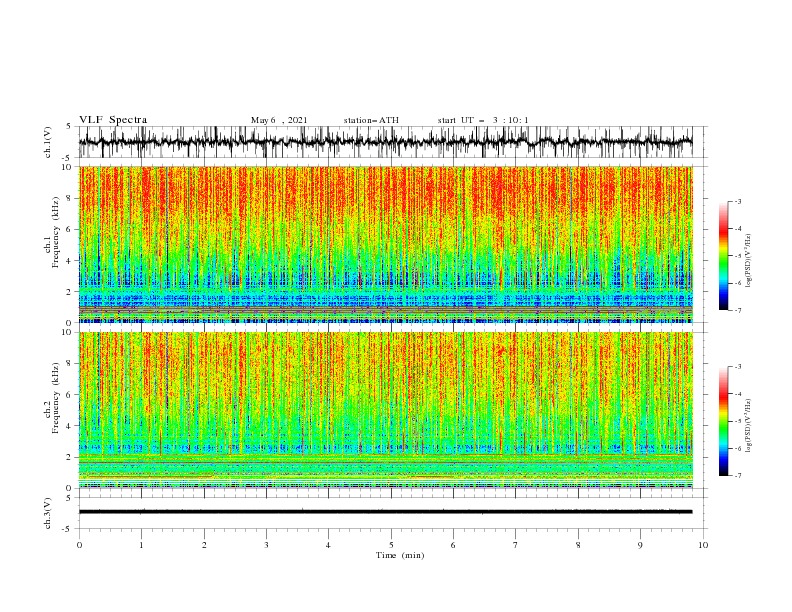Click the ch.1 colorbar '-7' tick label
This screenshot has height=612, width=792.
coord(737,310)
